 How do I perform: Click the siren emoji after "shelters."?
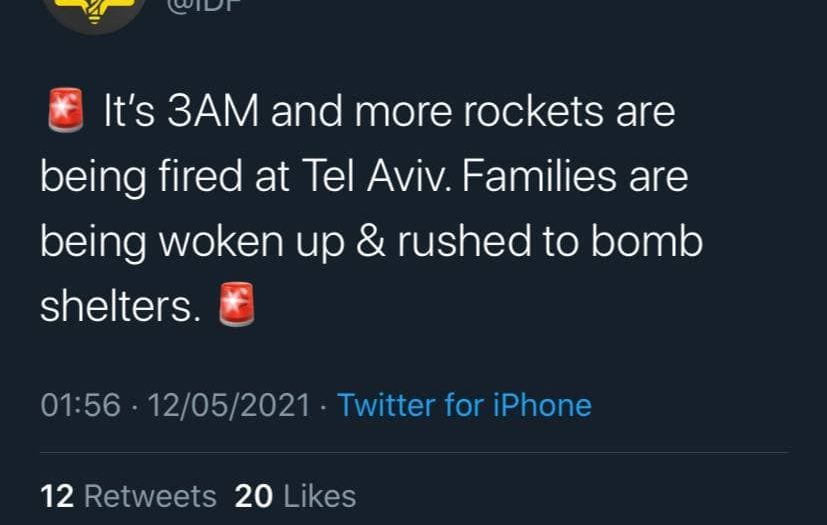point(236,307)
